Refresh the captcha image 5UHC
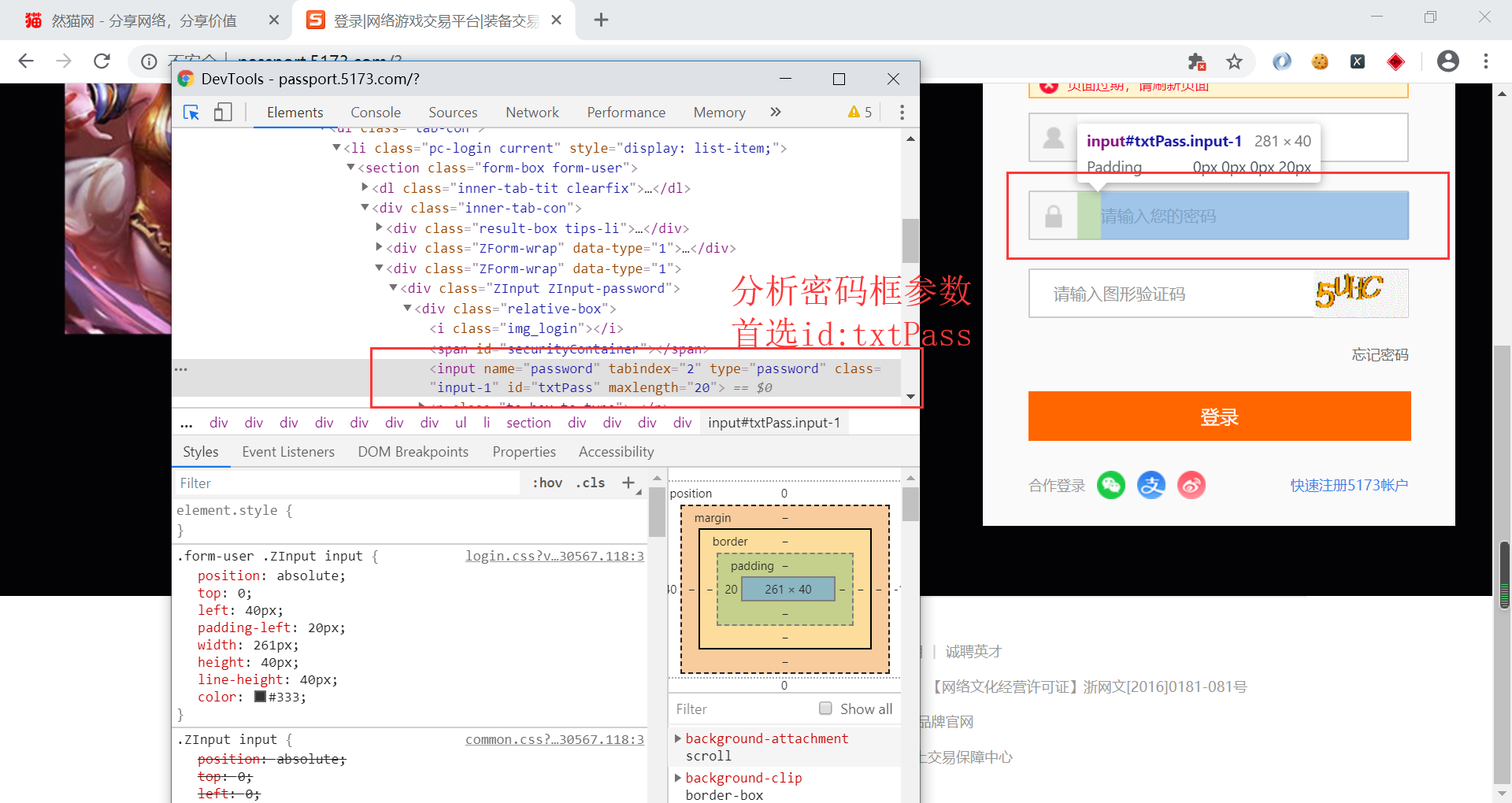The width and height of the screenshot is (1512, 803). (x=1359, y=293)
